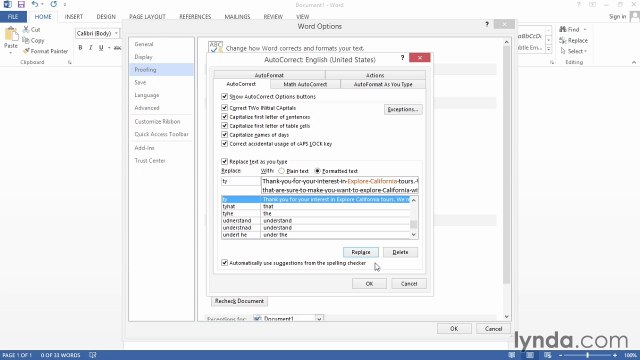Click the Copy icon in Clipboard group
Viewport: 640px width, 360px height.
[x=26, y=40]
